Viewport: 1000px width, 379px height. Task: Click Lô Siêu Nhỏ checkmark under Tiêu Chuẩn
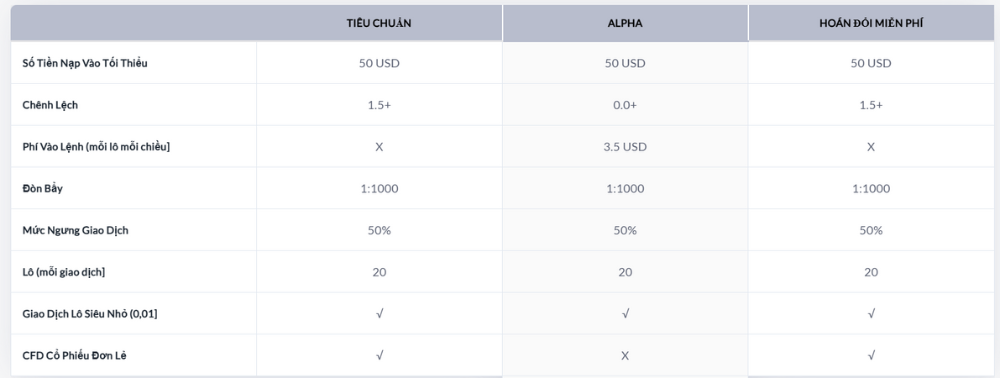pos(379,313)
